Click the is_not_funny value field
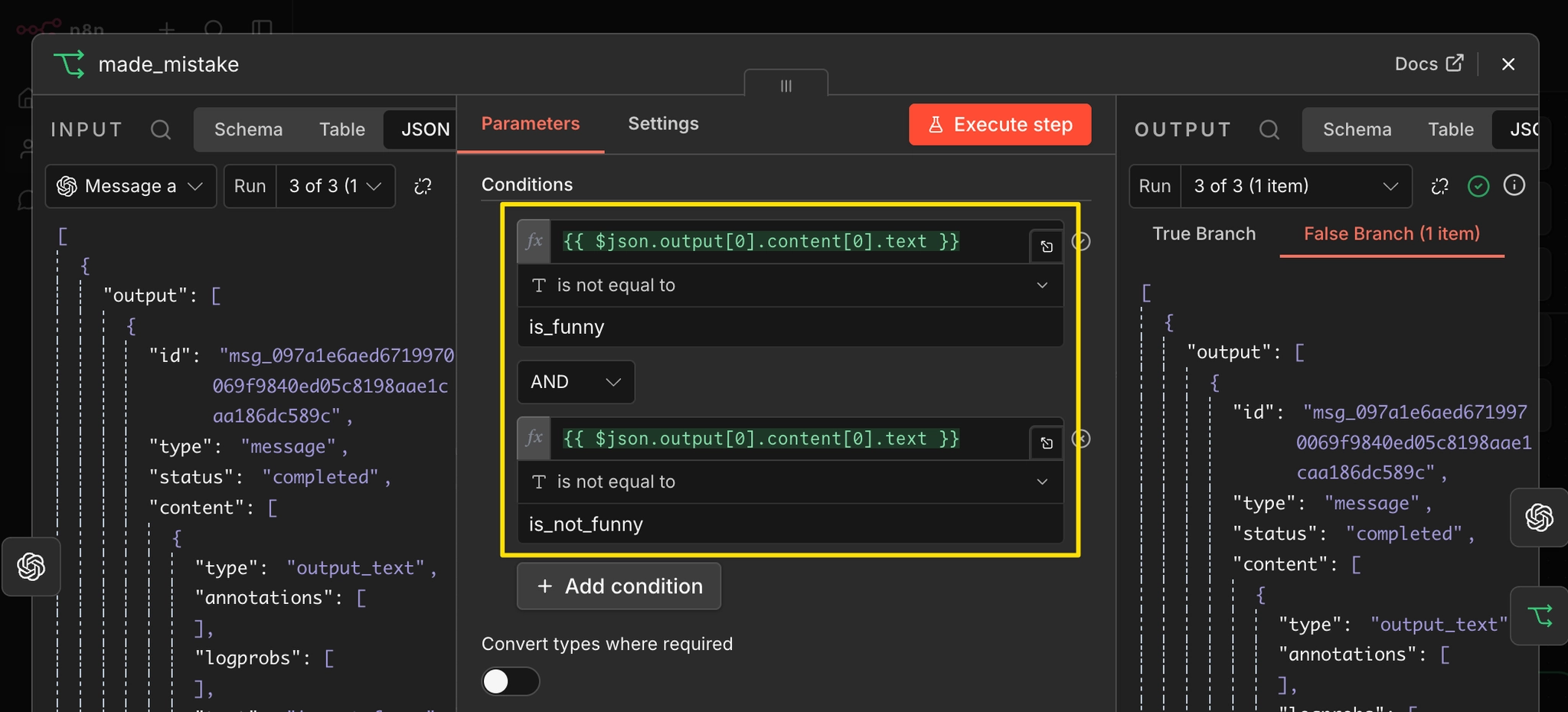The image size is (1568, 712). [791, 524]
